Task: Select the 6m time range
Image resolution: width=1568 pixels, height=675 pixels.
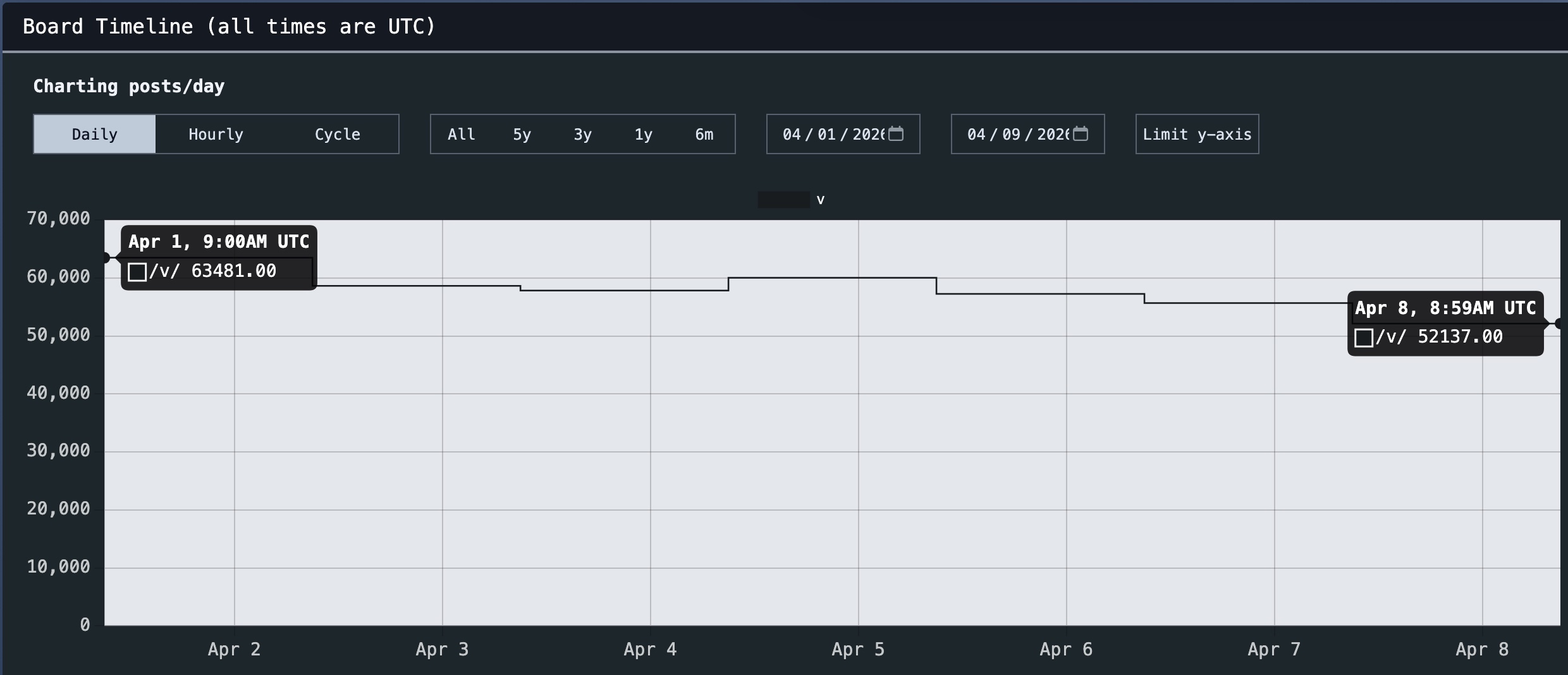Action: coord(704,134)
